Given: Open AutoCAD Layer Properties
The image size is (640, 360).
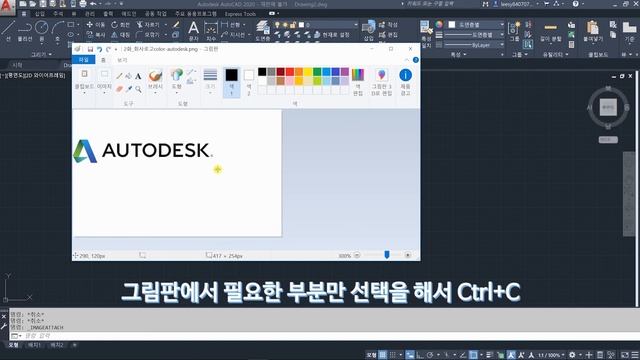Looking at the screenshot, I should point(262,31).
